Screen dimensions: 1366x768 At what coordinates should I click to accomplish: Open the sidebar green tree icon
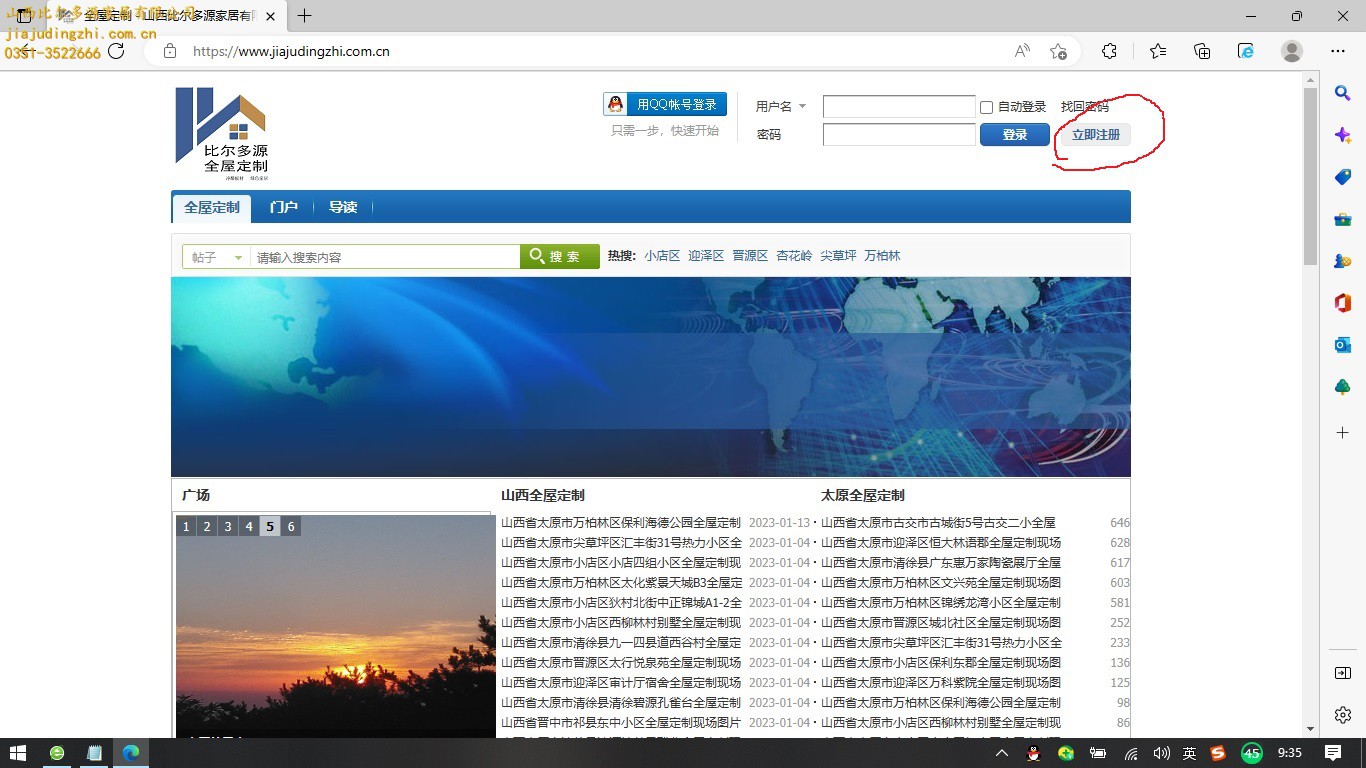pos(1343,387)
